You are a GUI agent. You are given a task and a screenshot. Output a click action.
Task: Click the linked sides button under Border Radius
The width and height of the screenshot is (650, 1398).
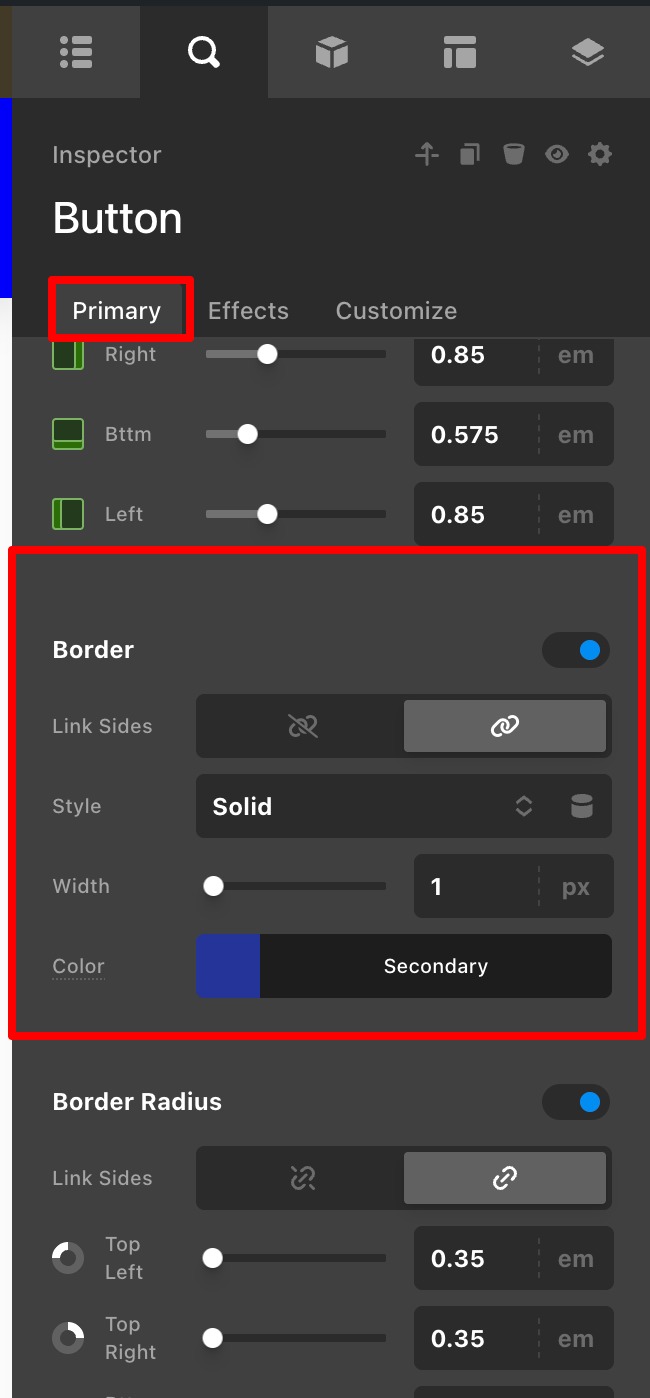pyautogui.click(x=505, y=1178)
